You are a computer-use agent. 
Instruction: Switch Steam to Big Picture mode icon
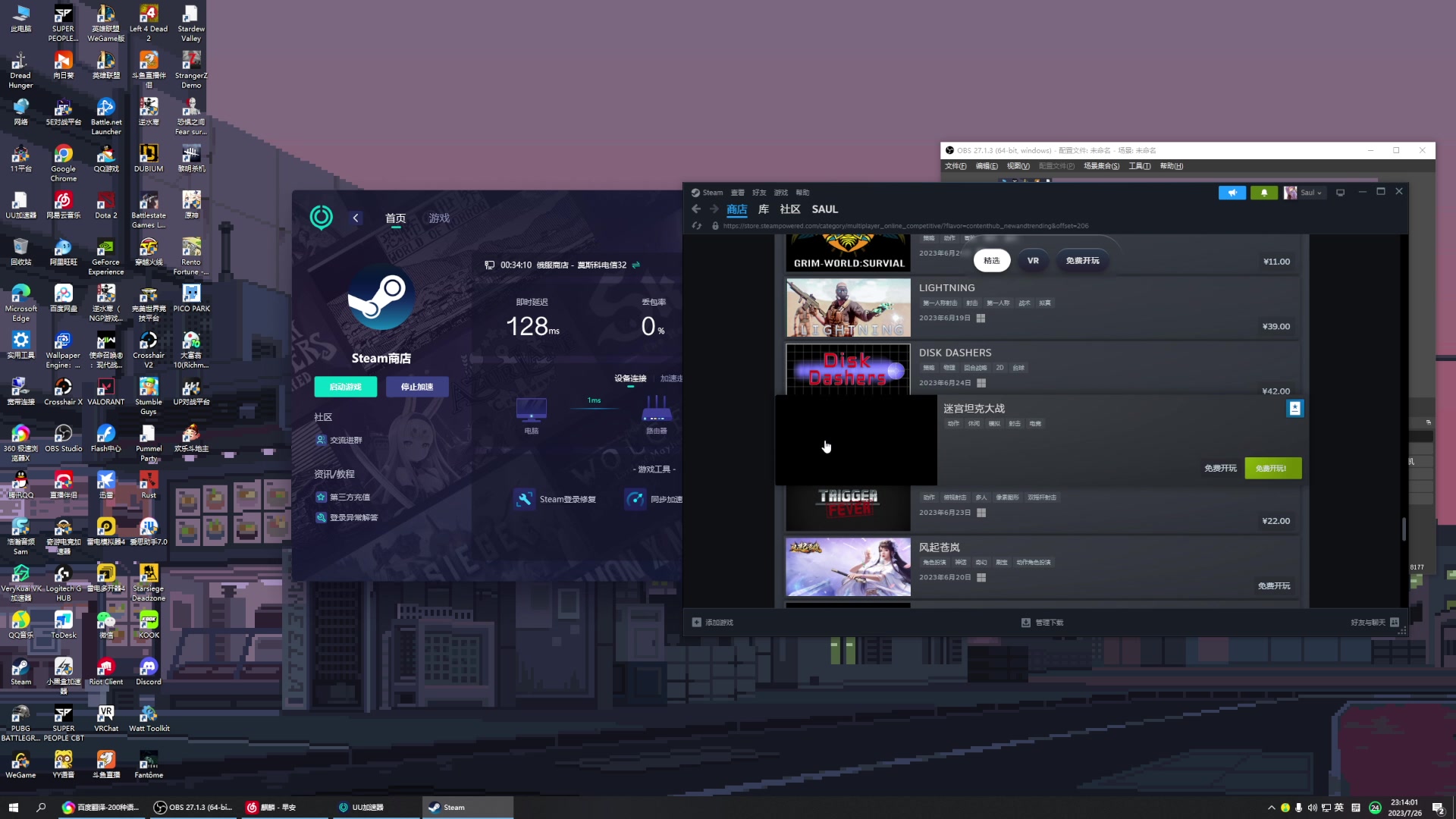pyautogui.click(x=1340, y=193)
